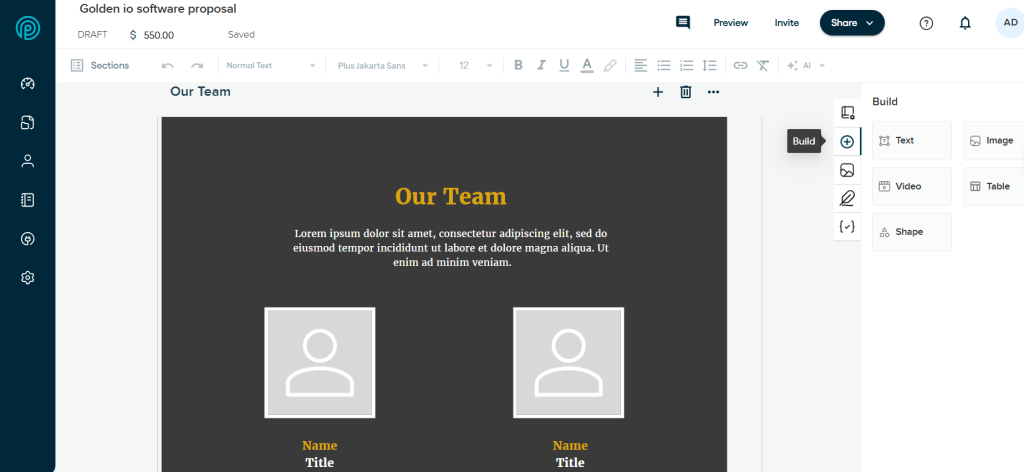Open the settings gear in sidebar
This screenshot has width=1024, height=472.
pos(27,277)
